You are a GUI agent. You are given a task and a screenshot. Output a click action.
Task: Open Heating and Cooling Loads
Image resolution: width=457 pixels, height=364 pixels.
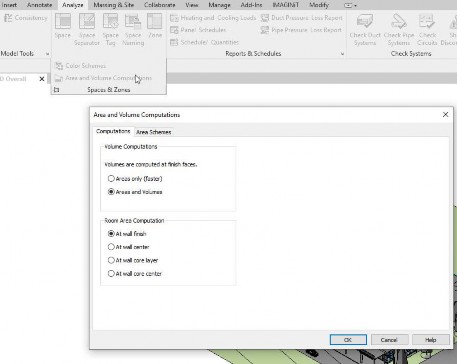[x=213, y=18]
